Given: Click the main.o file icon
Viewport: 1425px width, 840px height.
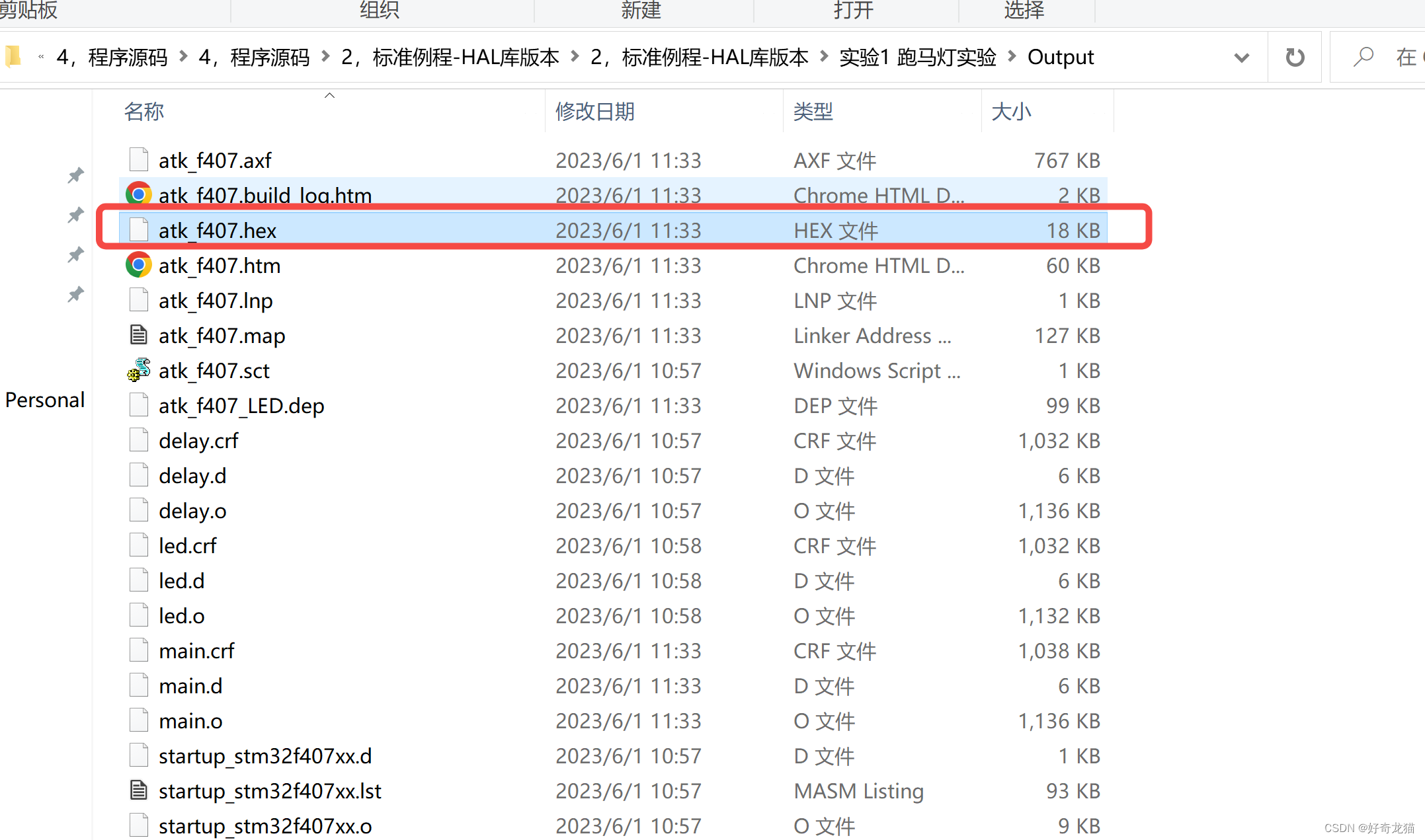Looking at the screenshot, I should pyautogui.click(x=139, y=720).
